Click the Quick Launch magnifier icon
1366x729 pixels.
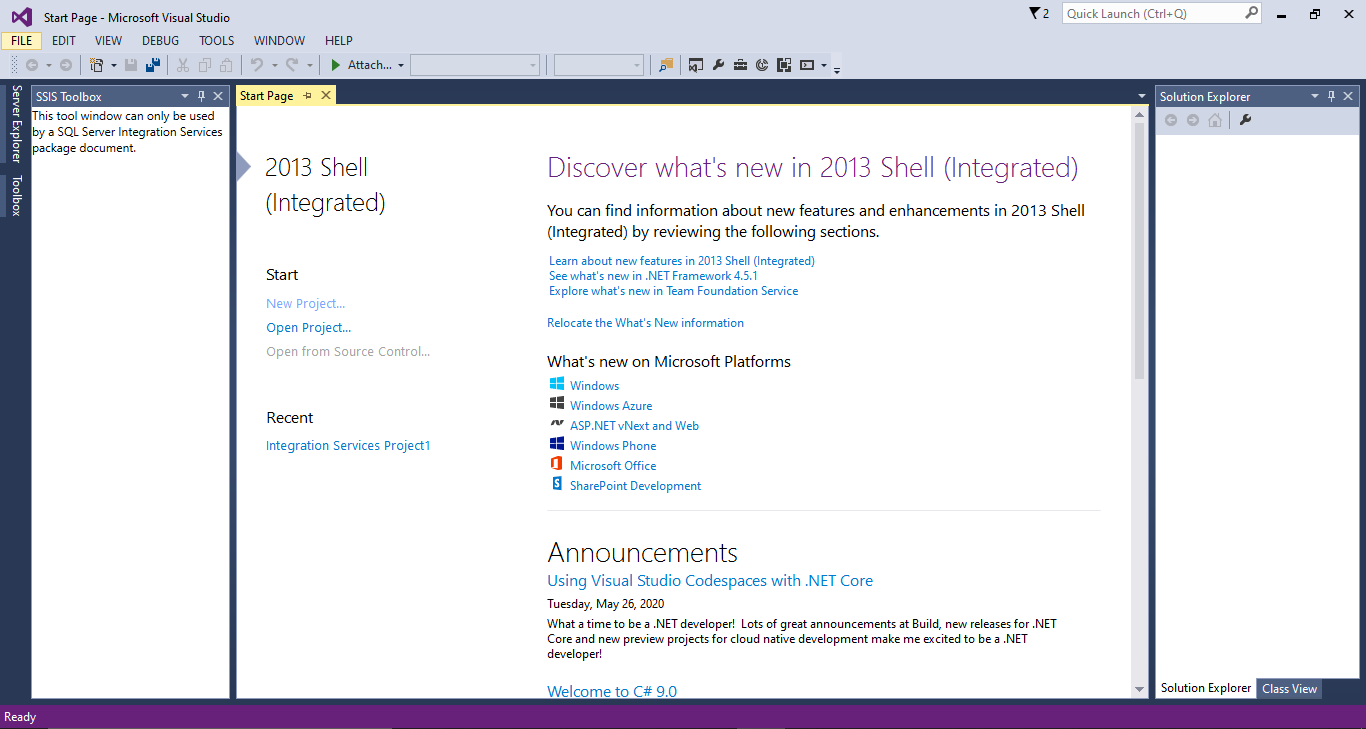pos(1251,13)
